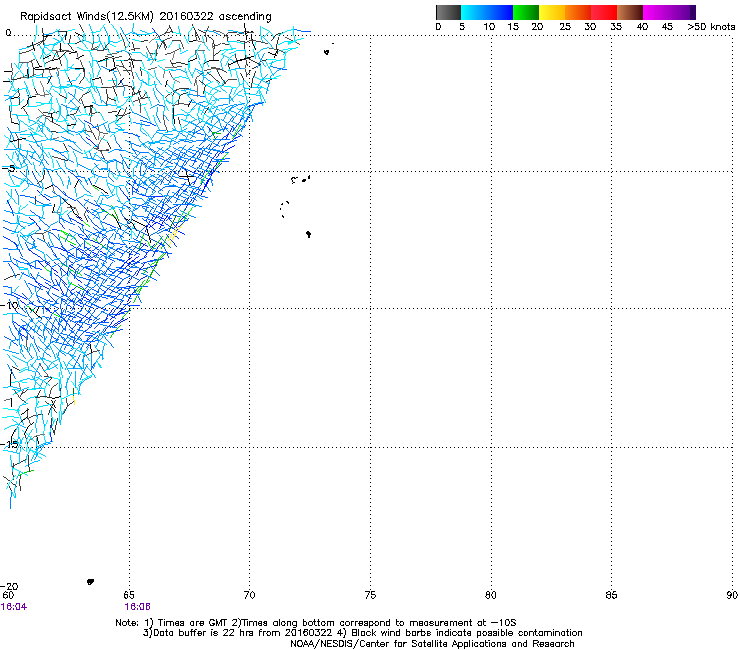This screenshot has width=740, height=650.
Task: Click the longitude label '80'
Action: [x=491, y=595]
